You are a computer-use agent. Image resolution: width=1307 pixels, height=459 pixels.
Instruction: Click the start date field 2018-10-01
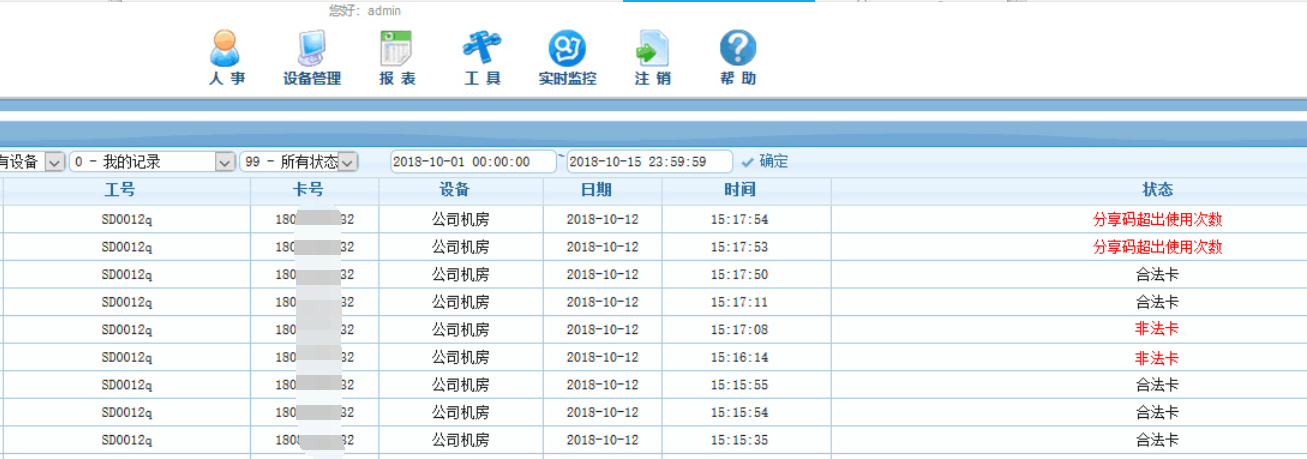click(x=472, y=162)
